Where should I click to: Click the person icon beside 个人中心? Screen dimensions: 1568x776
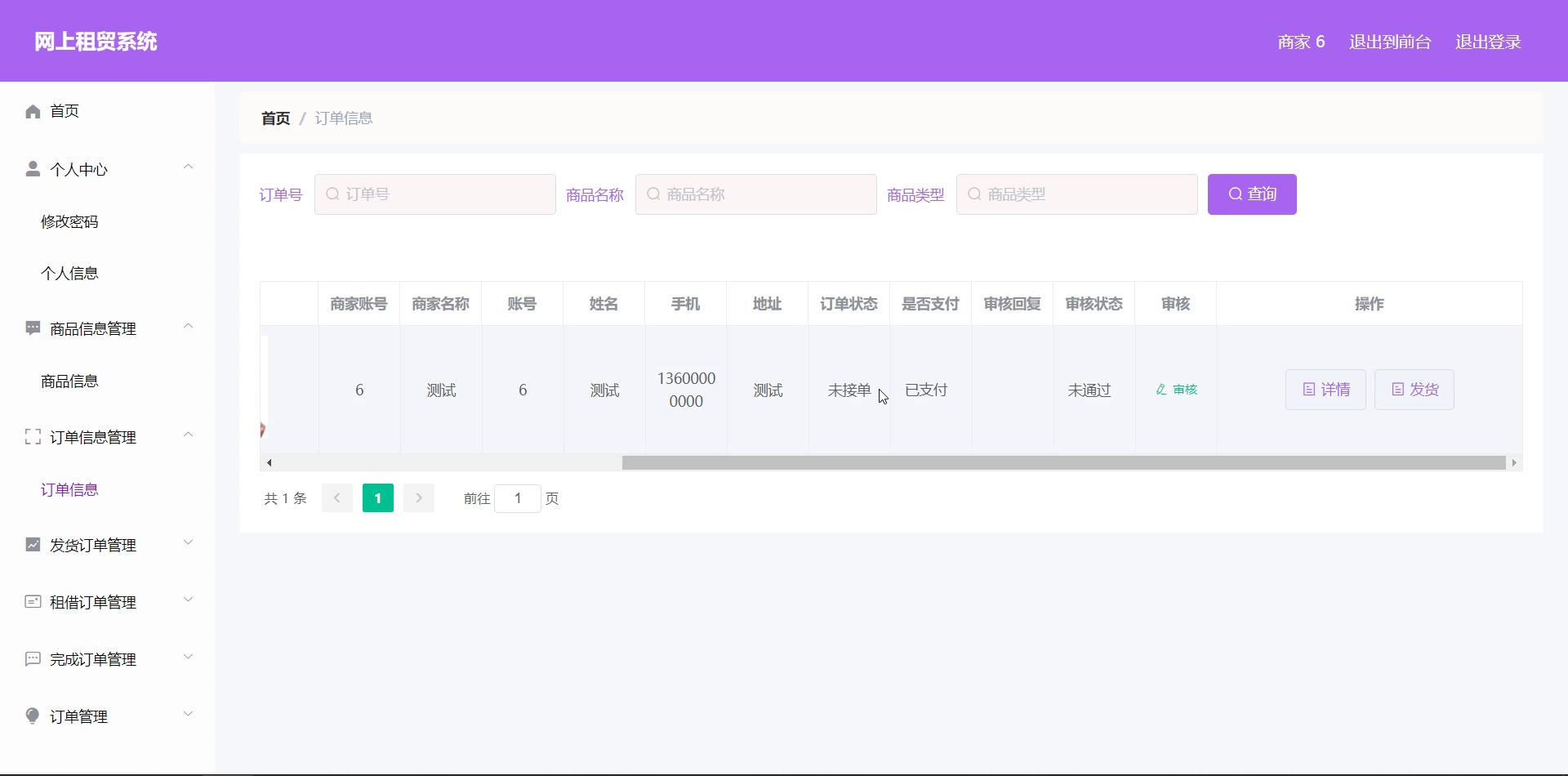[x=33, y=169]
